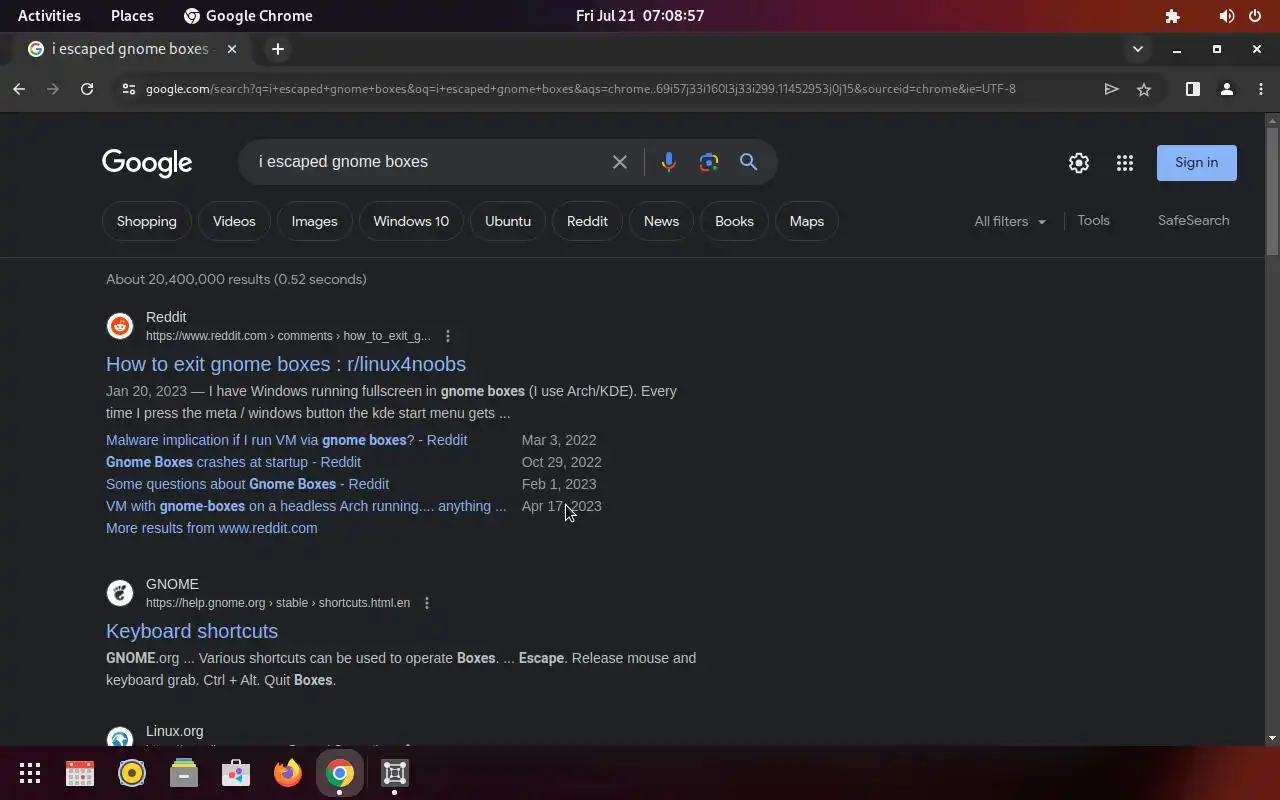Open 'How to exit gnome boxes' result
This screenshot has height=800, width=1280.
pyautogui.click(x=286, y=364)
